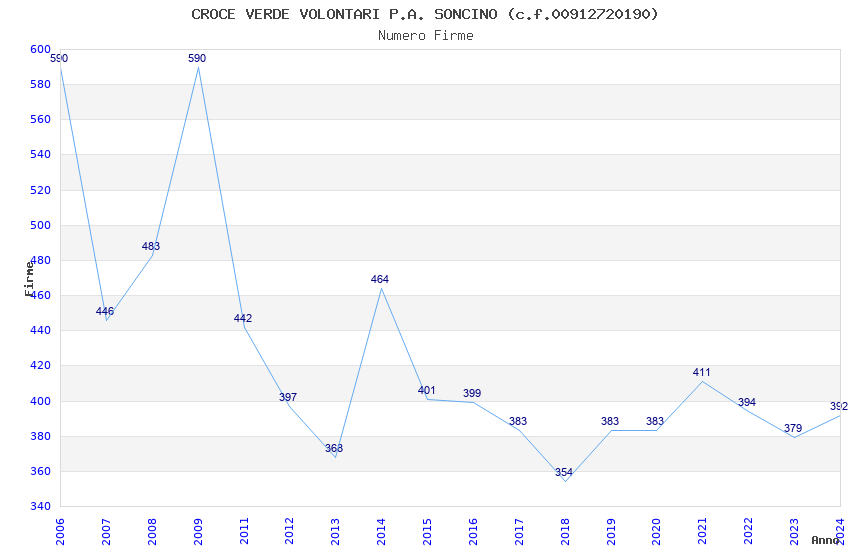Click the 340 tick on the y-axis
850x550 pixels.
(40, 506)
